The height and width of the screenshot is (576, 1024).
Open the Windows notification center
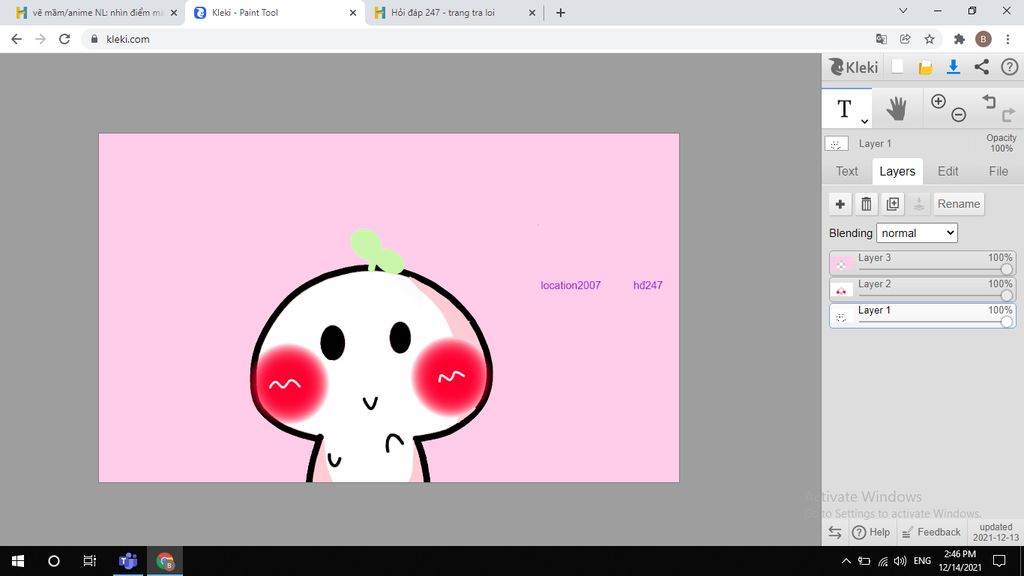(x=999, y=561)
